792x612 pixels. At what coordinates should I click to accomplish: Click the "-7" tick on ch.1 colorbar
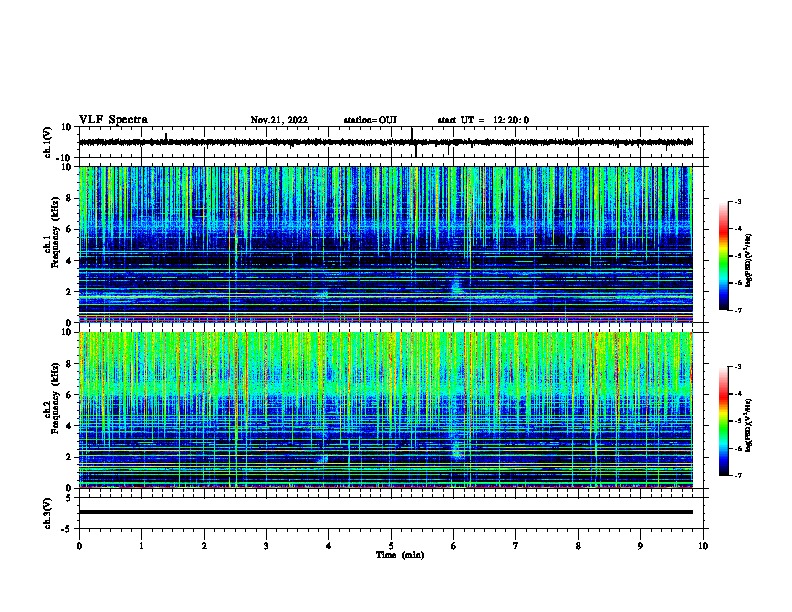tap(737, 310)
